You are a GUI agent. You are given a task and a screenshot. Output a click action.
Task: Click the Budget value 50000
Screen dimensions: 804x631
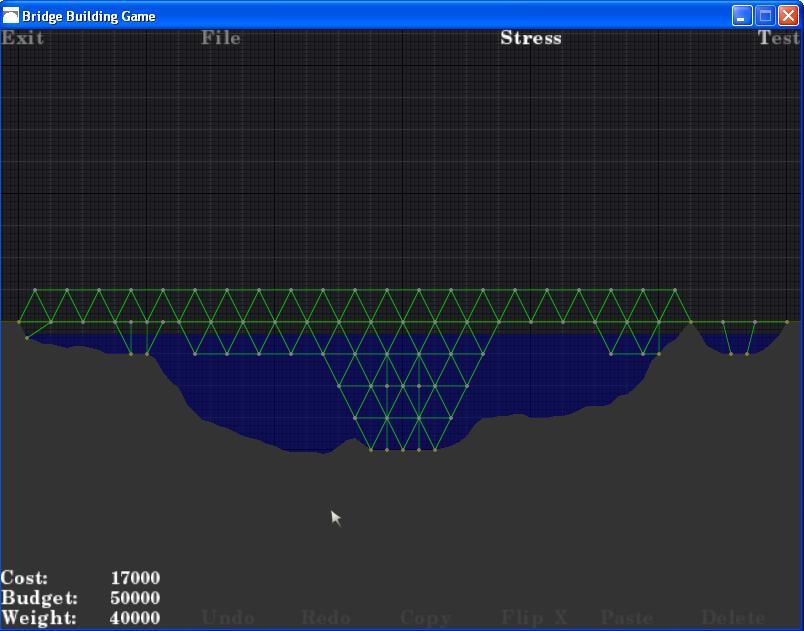(135, 598)
